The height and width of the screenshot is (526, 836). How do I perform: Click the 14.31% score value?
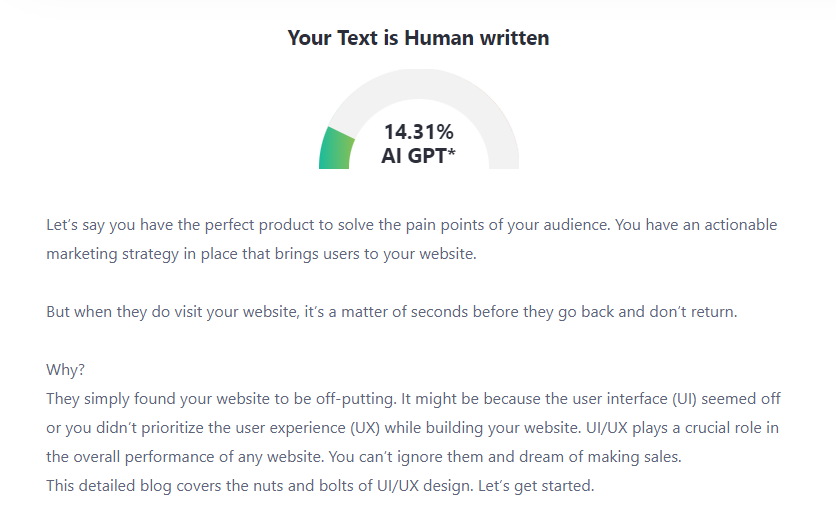[x=418, y=132]
